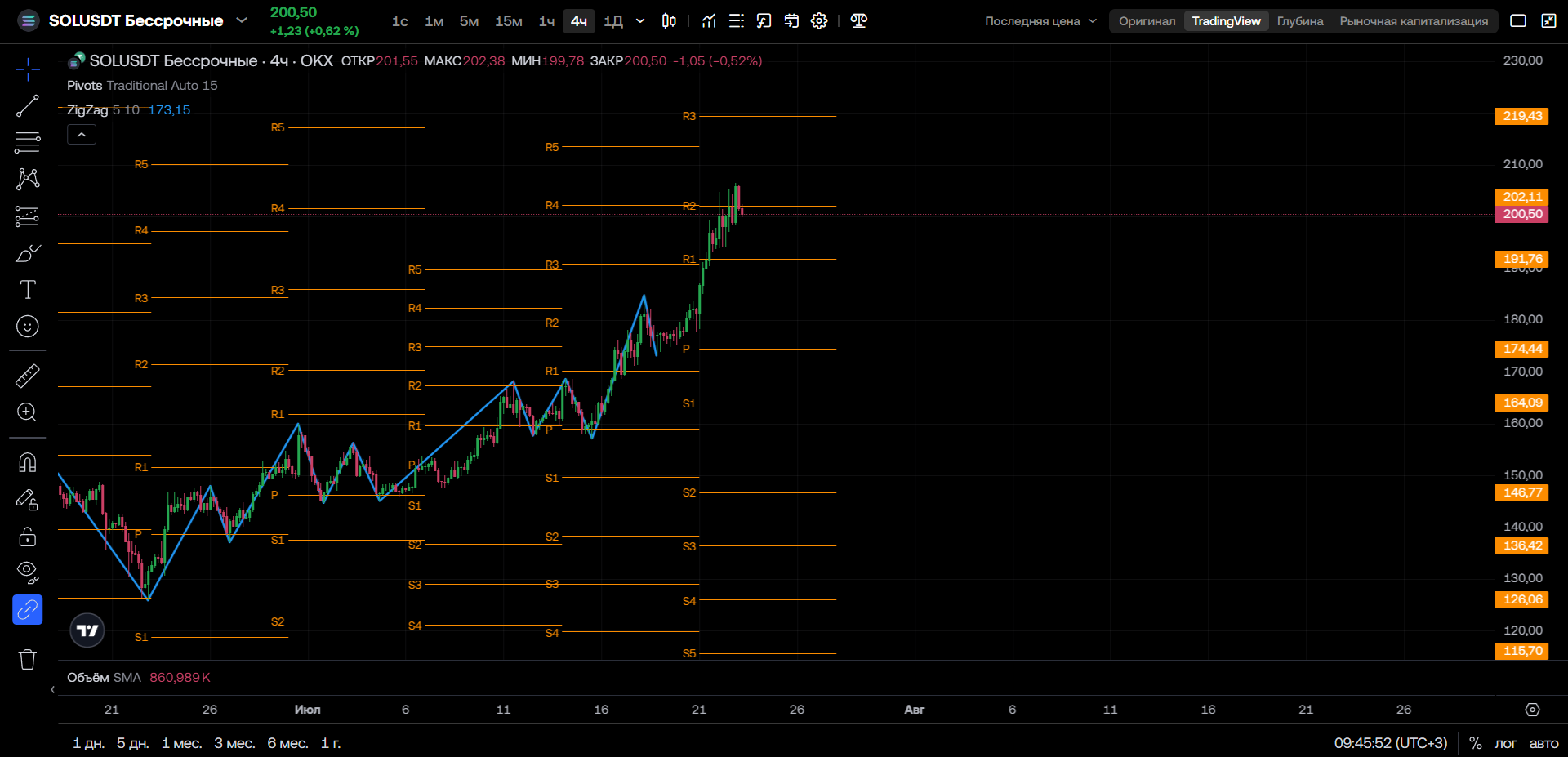The image size is (1568, 757).
Task: Collapse the indicator legend chevron
Action: click(x=82, y=135)
